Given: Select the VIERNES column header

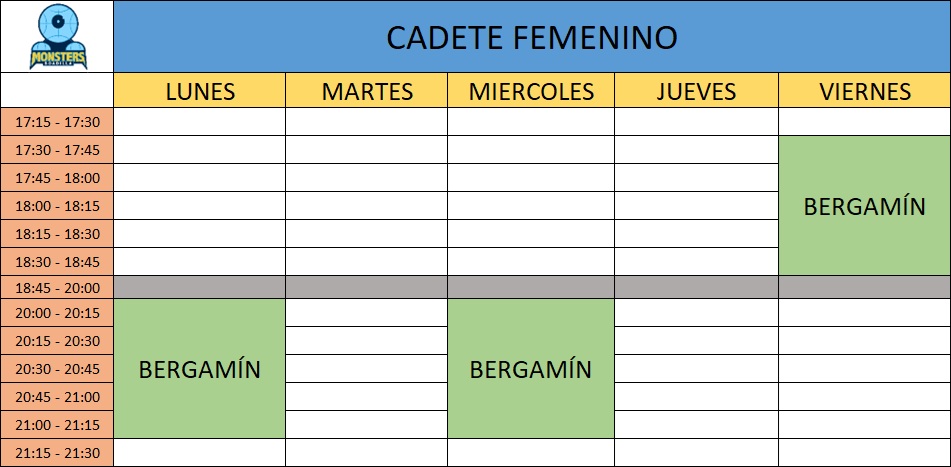Looking at the screenshot, I should 865,91.
